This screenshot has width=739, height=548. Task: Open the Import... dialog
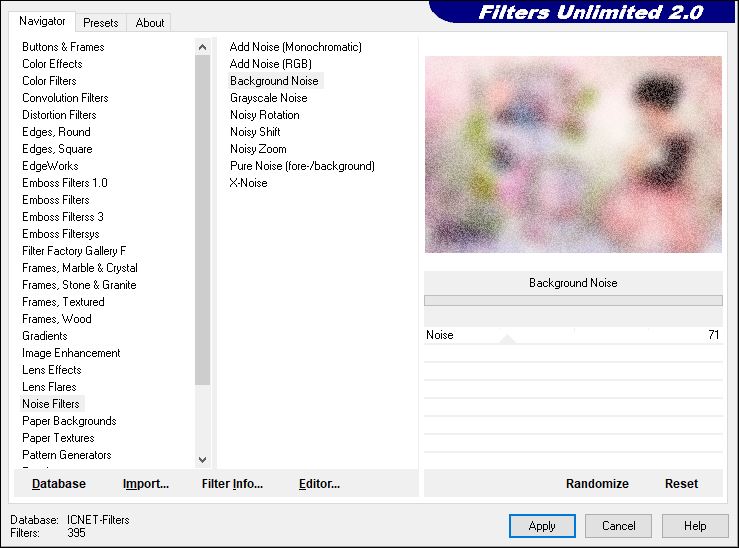(x=146, y=484)
